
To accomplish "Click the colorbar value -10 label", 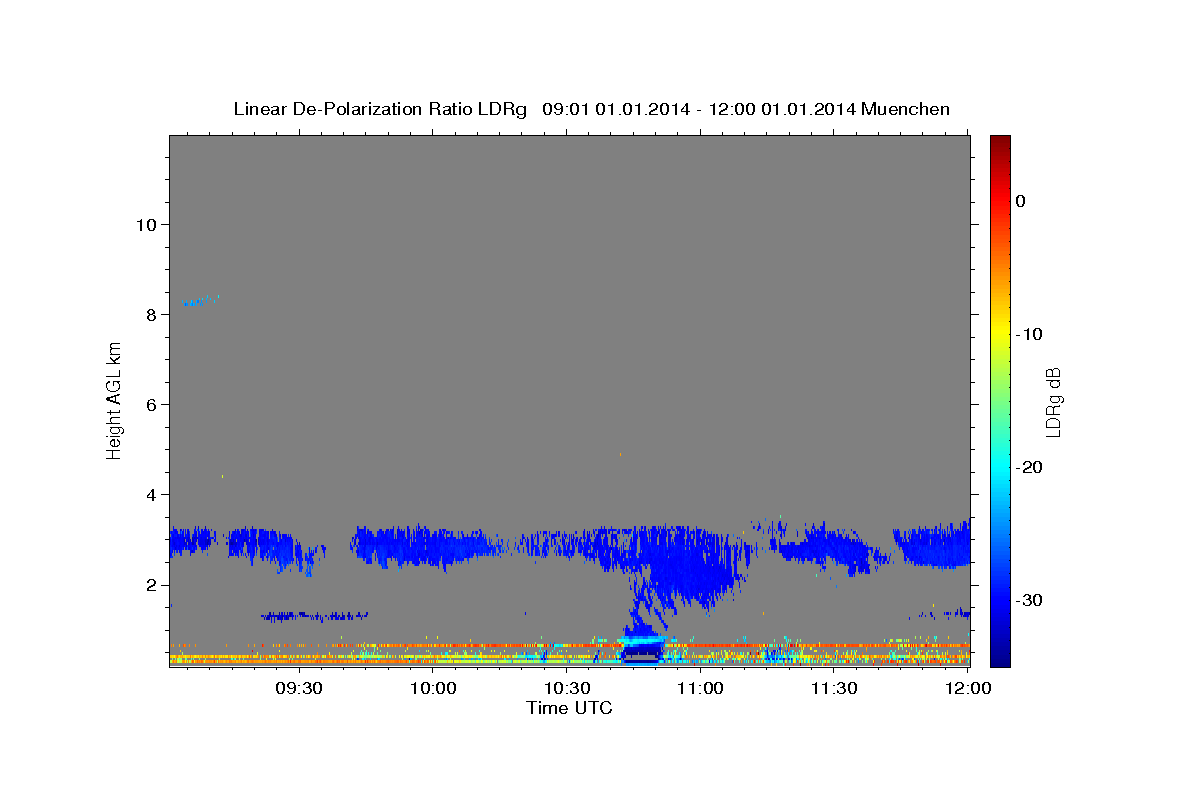I will [x=1027, y=334].
